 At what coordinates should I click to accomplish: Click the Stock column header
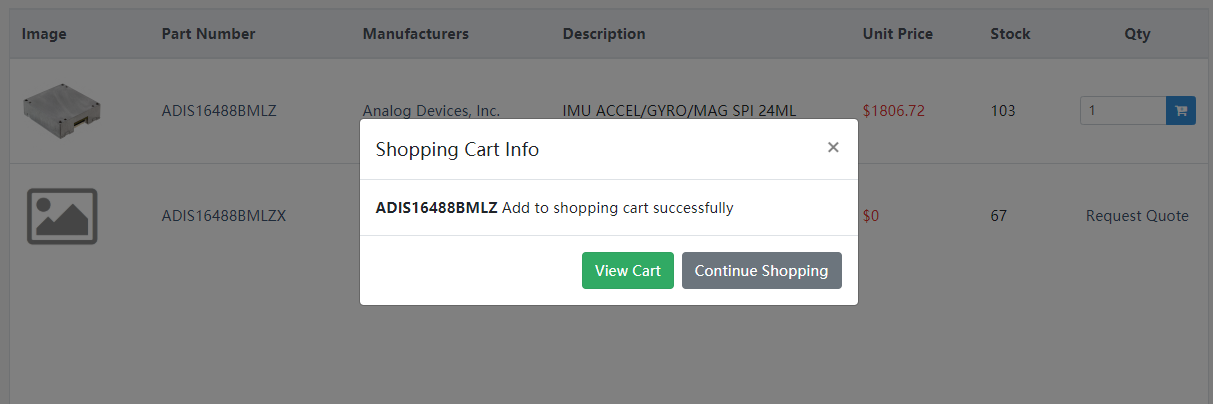(1010, 34)
